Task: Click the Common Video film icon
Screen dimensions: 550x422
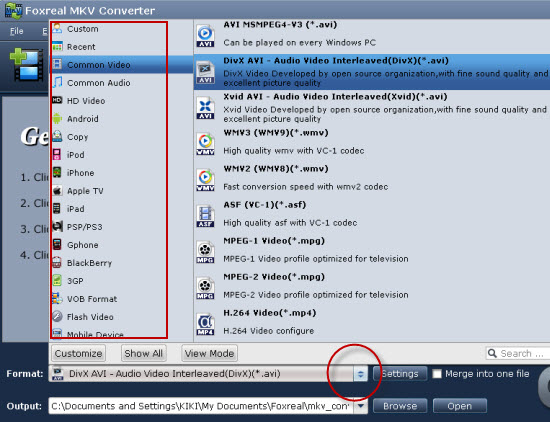Action: (x=57, y=64)
